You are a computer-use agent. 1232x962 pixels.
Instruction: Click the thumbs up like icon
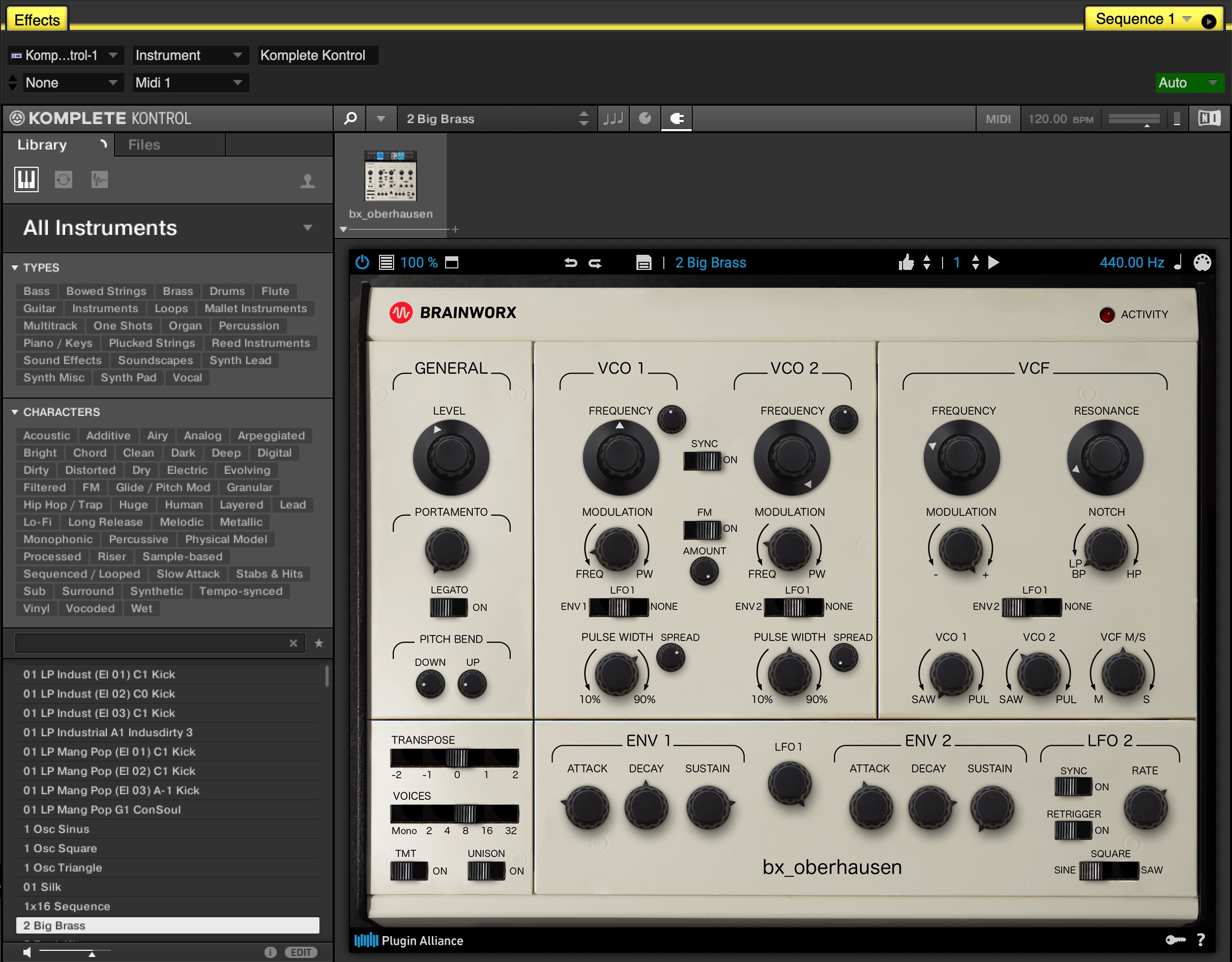tap(906, 262)
